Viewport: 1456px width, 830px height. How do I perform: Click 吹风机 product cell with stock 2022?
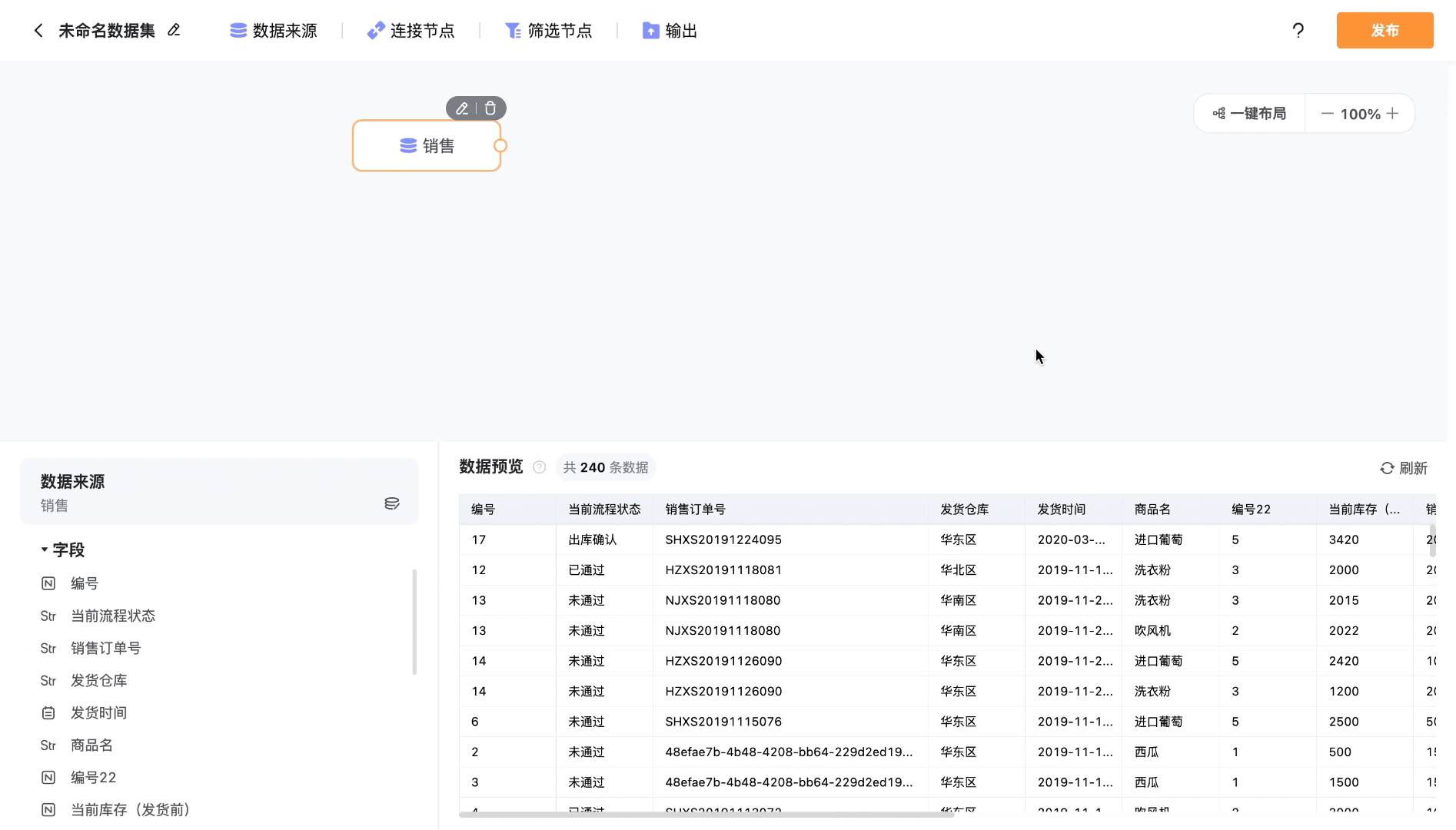(1170, 631)
